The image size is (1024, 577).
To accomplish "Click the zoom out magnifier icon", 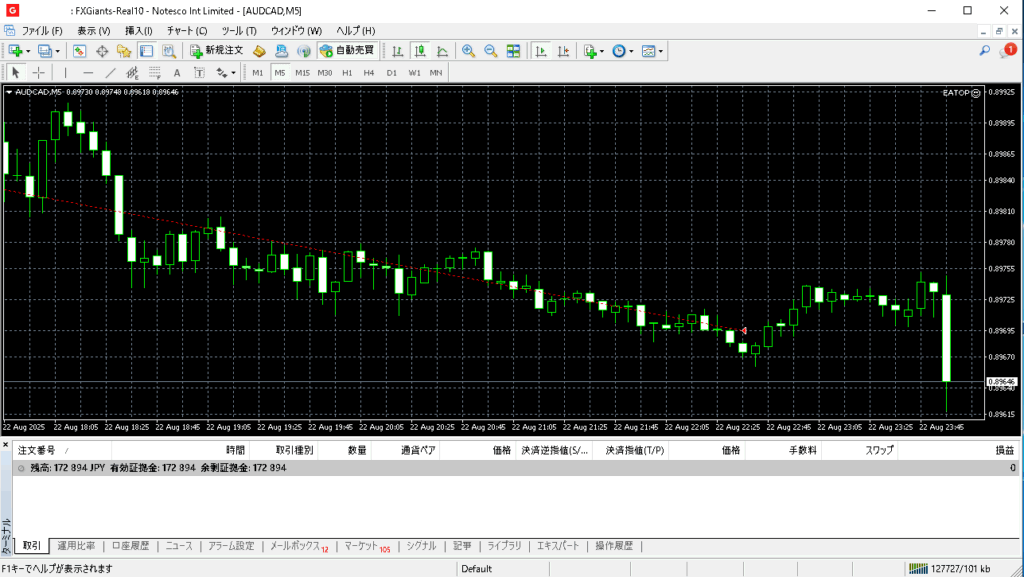I will (x=490, y=51).
